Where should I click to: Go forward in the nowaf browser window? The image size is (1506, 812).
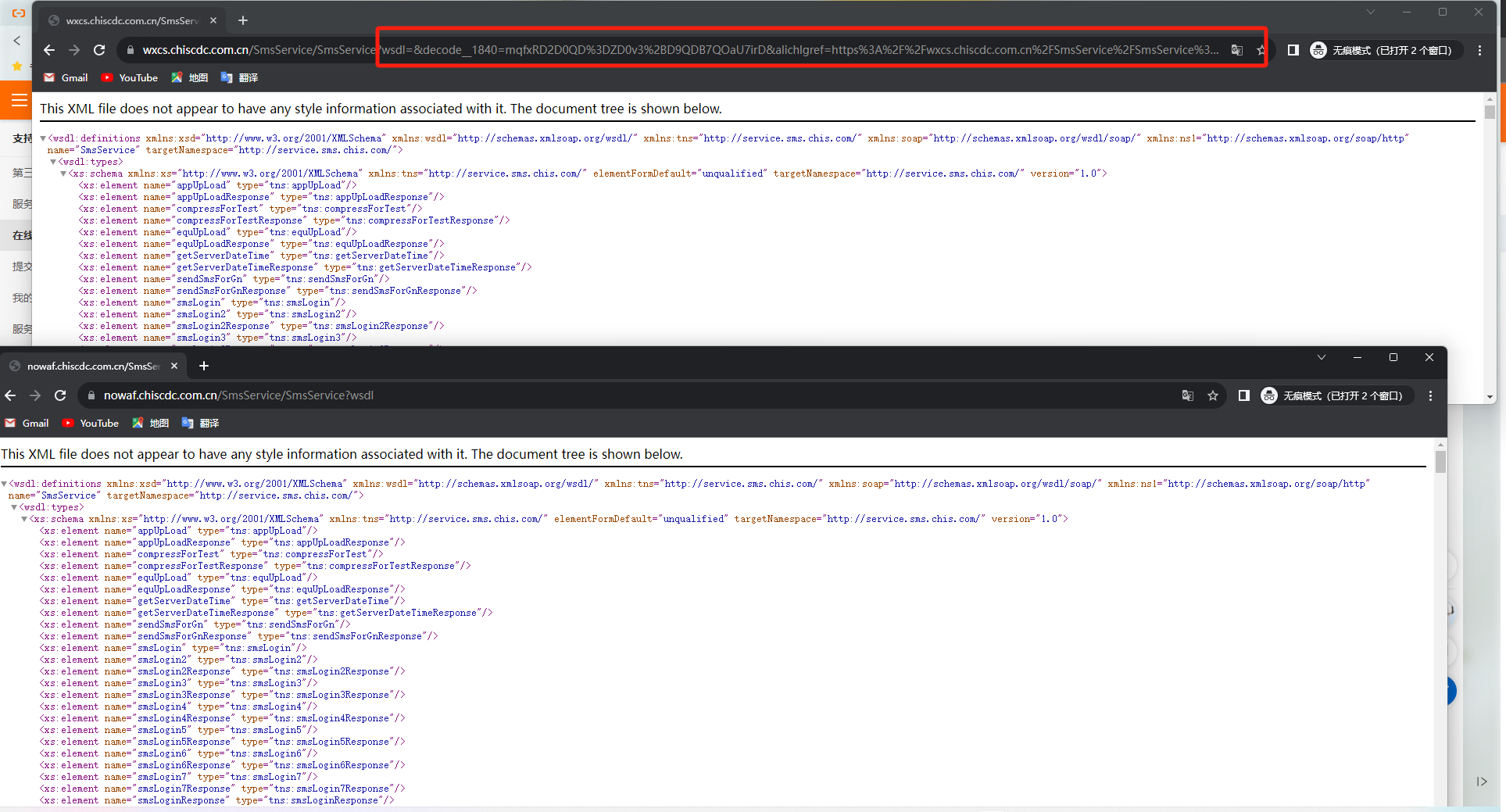click(x=35, y=395)
